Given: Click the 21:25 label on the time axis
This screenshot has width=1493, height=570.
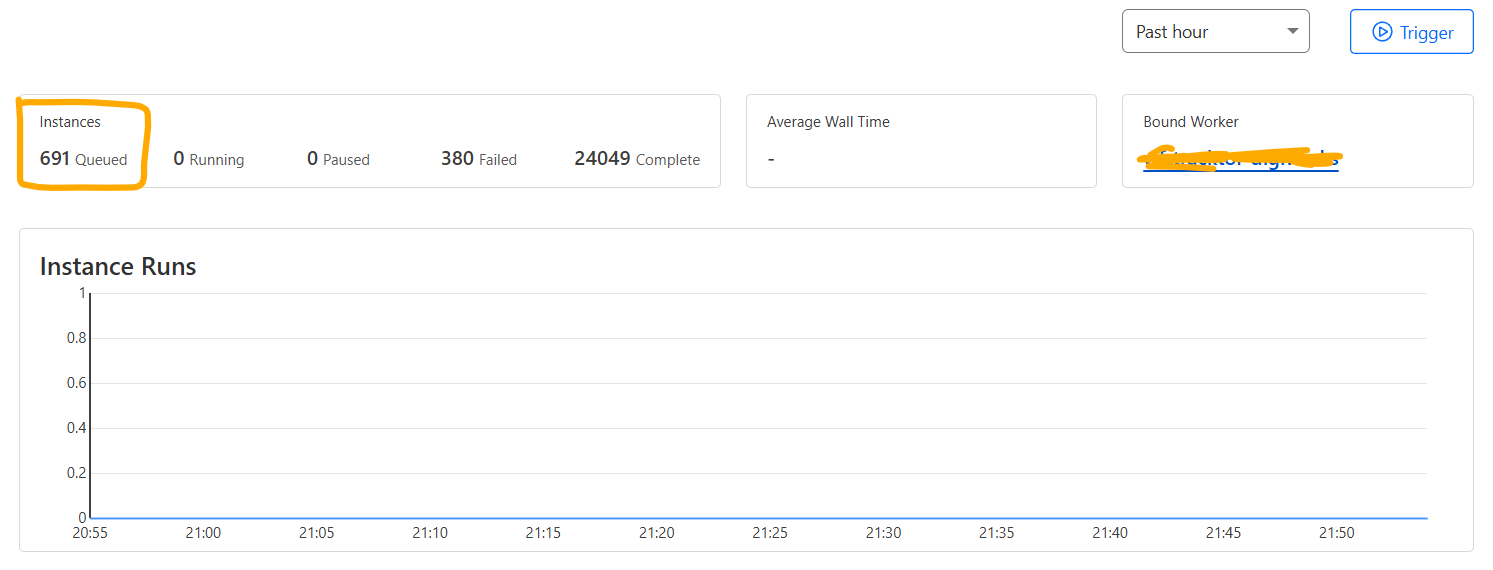Looking at the screenshot, I should point(770,533).
